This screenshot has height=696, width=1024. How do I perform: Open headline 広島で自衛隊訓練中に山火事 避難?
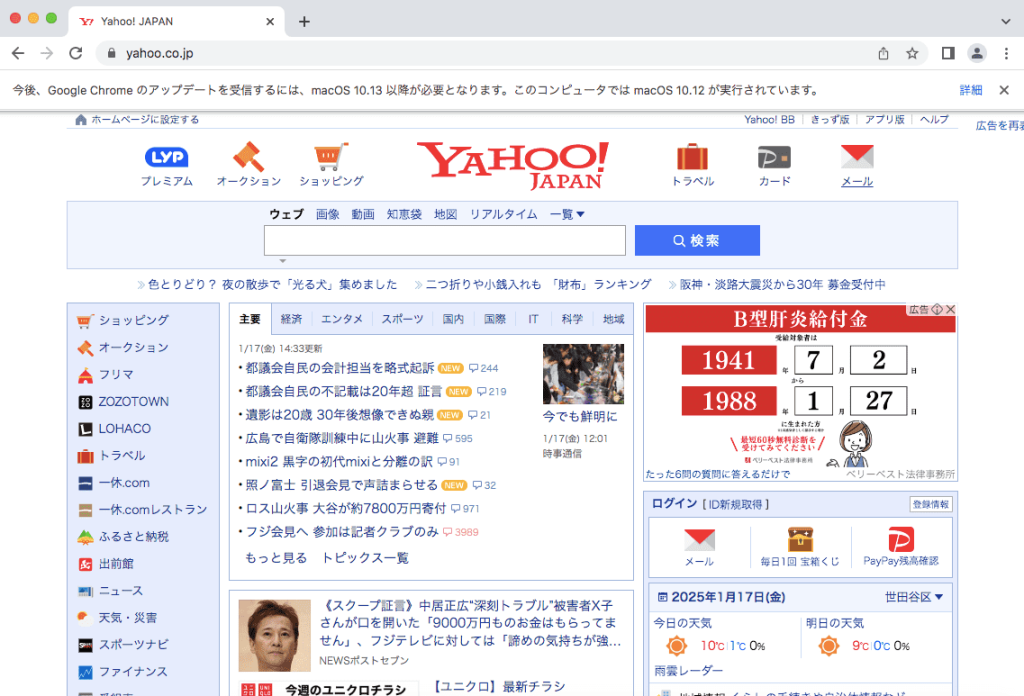point(342,438)
